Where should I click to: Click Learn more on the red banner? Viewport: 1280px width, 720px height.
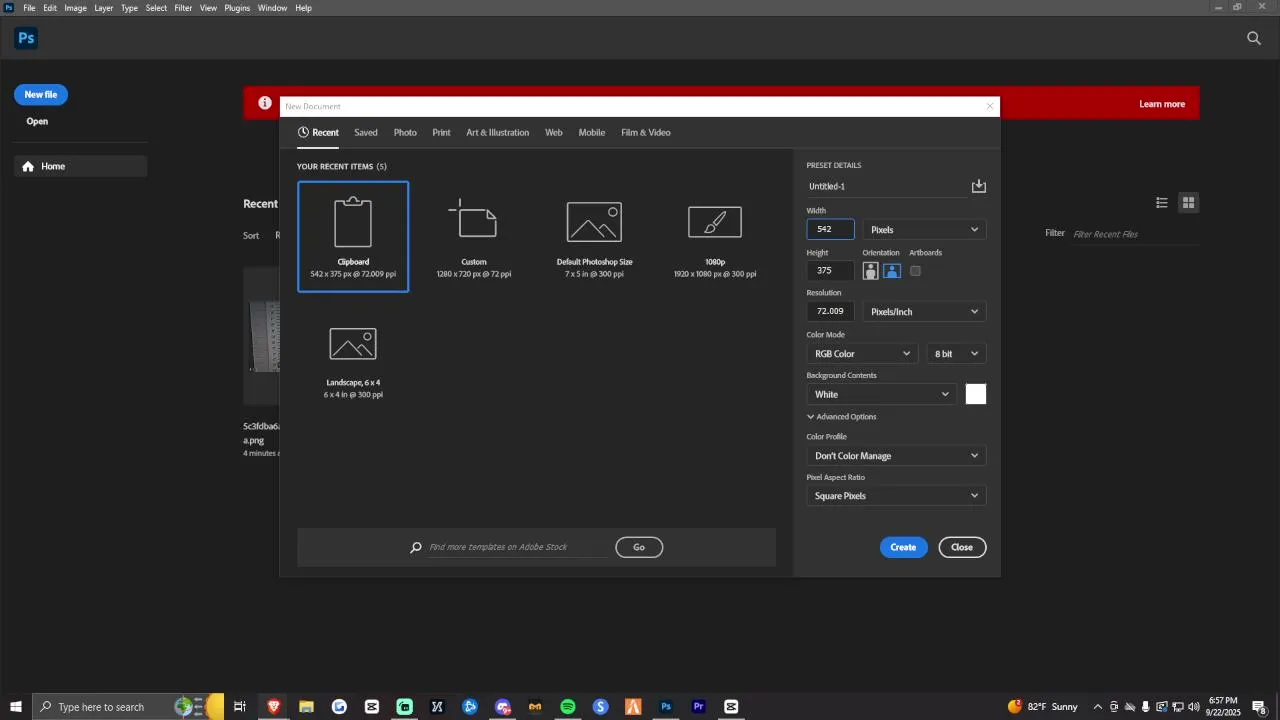[x=1162, y=104]
